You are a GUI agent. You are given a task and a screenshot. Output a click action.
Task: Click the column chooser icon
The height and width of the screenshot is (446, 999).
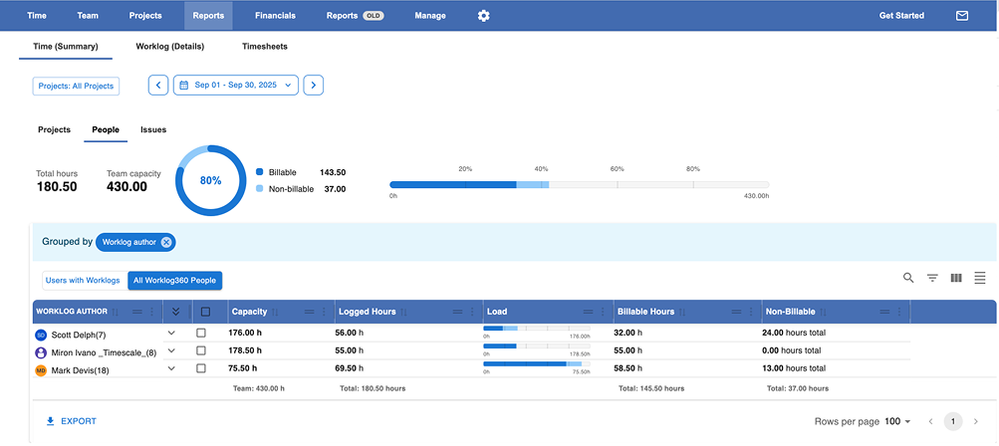pos(956,278)
